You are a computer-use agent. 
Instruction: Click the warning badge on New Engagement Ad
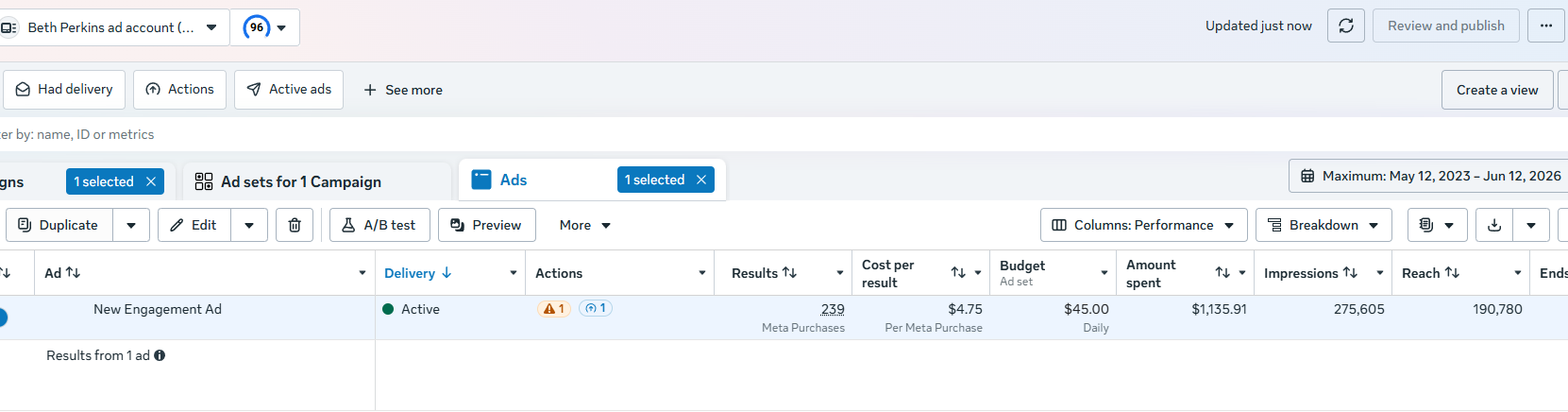pos(554,308)
